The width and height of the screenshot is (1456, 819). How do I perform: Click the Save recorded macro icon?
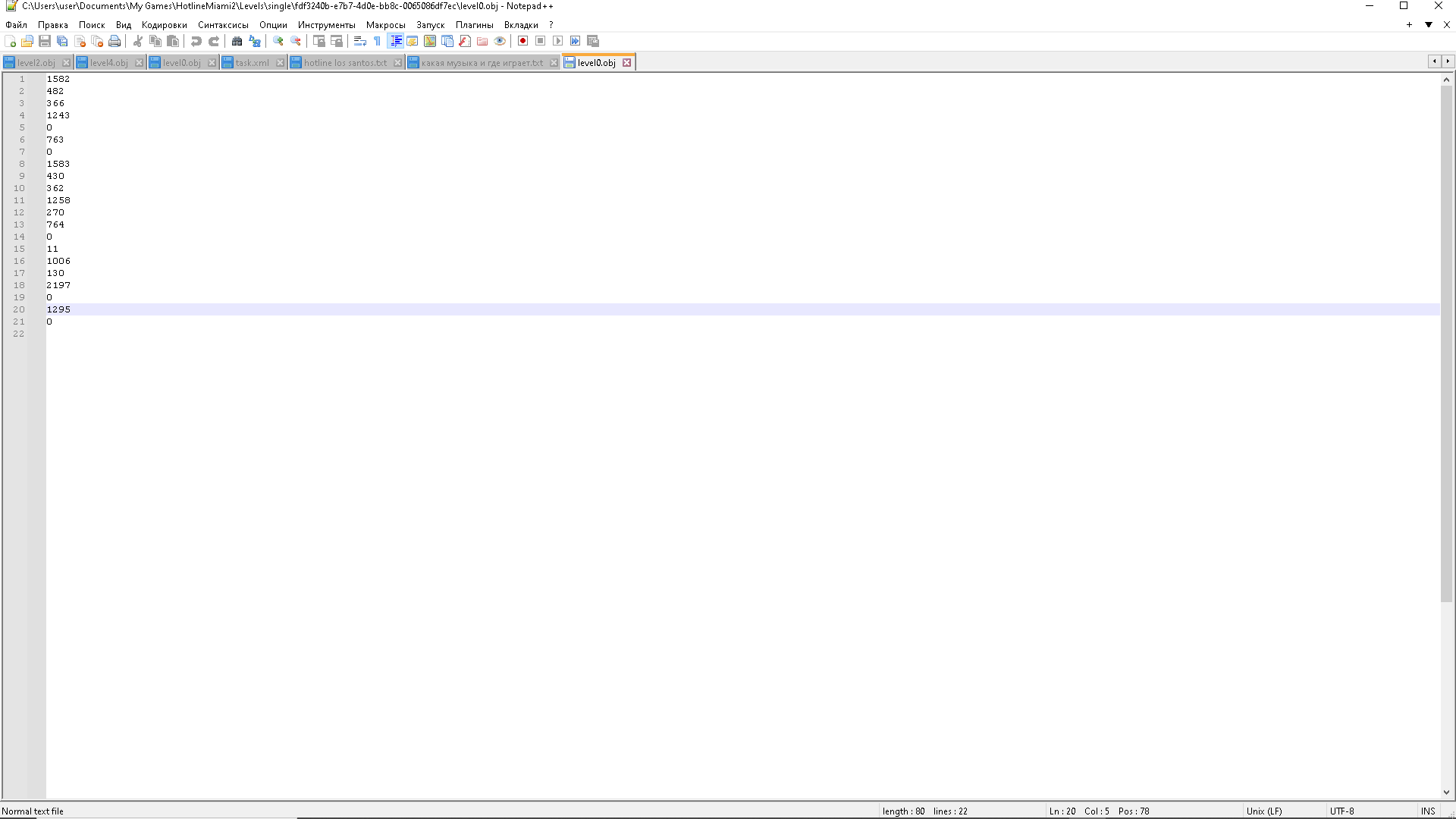pos(593,41)
